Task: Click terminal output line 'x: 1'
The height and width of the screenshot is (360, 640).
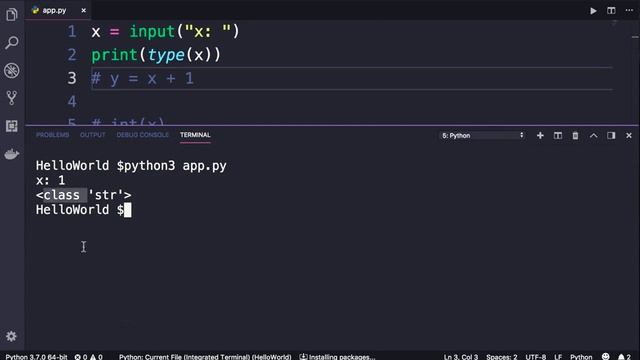Action: (50, 180)
